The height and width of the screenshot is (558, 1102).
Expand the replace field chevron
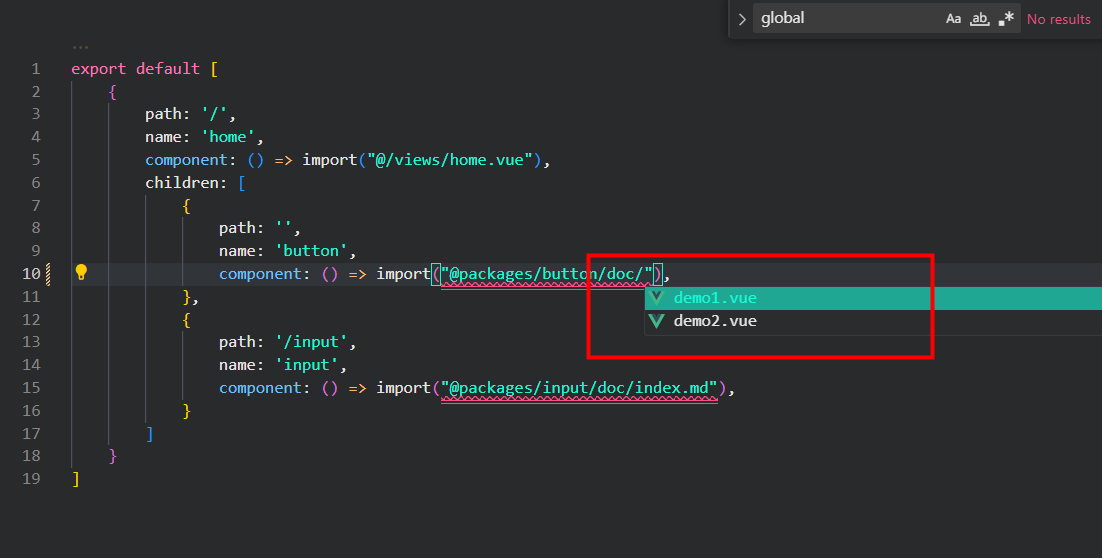tap(742, 19)
